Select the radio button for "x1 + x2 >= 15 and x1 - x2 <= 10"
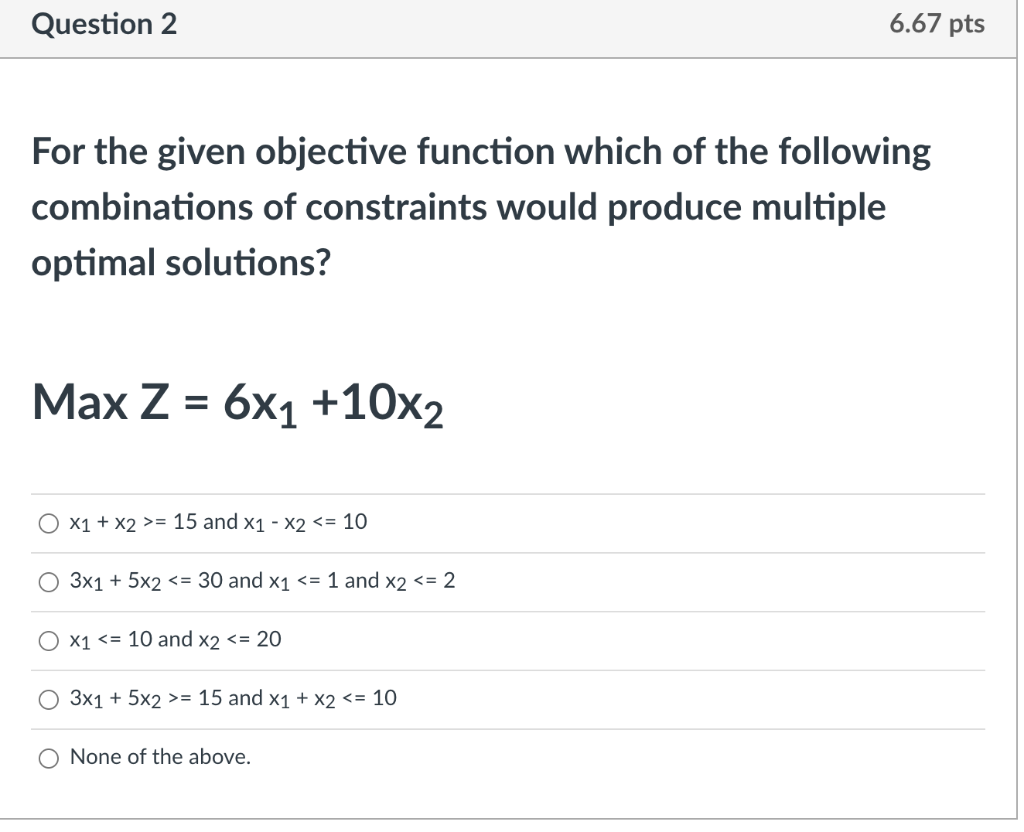The width and height of the screenshot is (1024, 832). (x=47, y=522)
